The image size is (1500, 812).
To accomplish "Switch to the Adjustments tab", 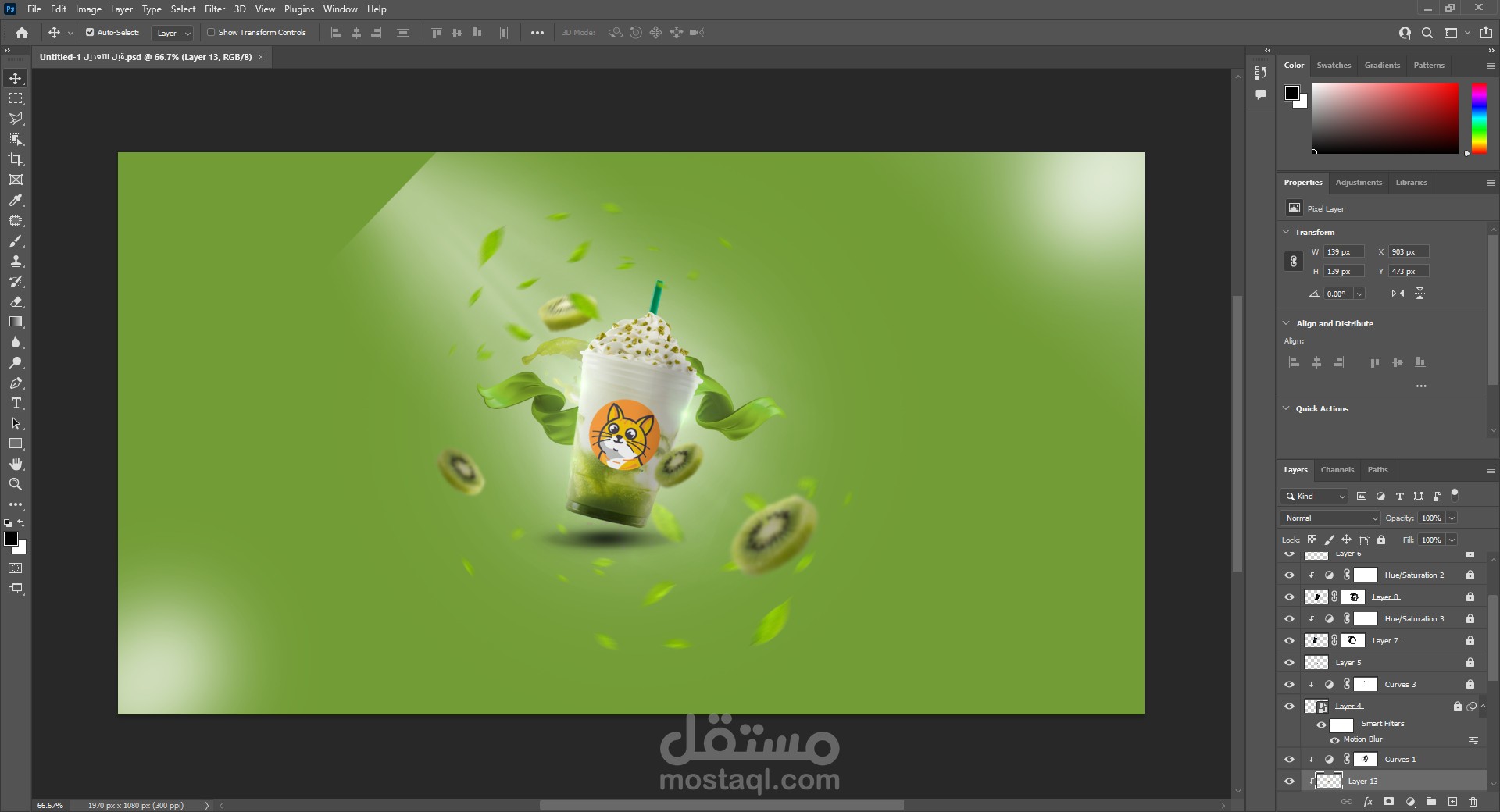I will tap(1359, 183).
